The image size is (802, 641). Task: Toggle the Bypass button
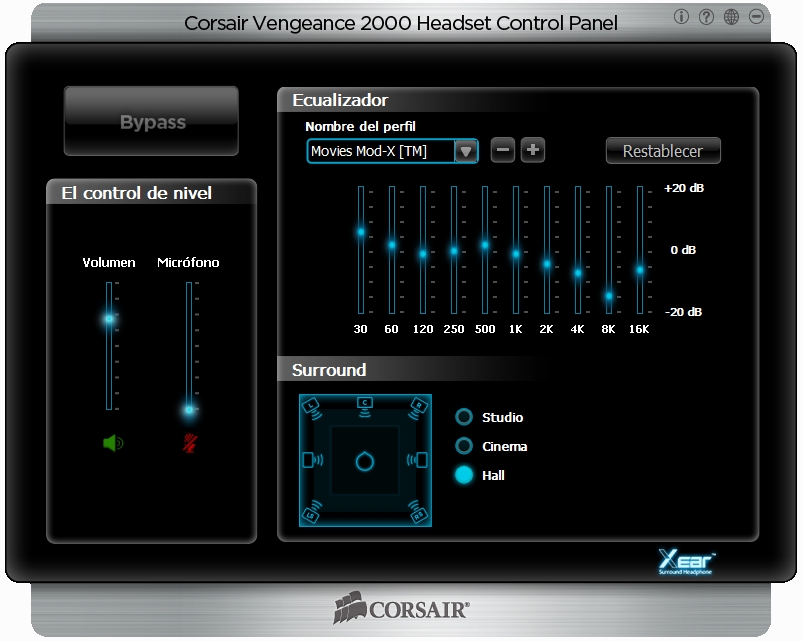(x=152, y=122)
